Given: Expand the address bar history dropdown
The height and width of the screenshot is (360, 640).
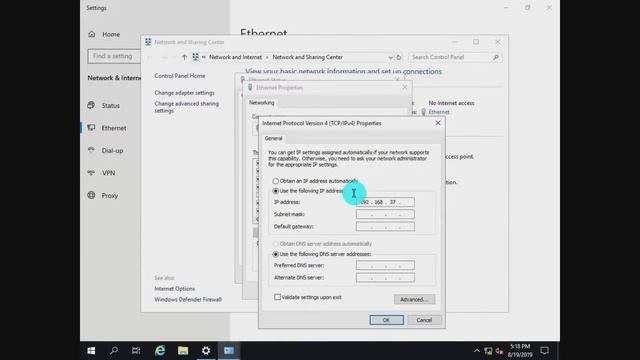Looking at the screenshot, I should (390, 58).
